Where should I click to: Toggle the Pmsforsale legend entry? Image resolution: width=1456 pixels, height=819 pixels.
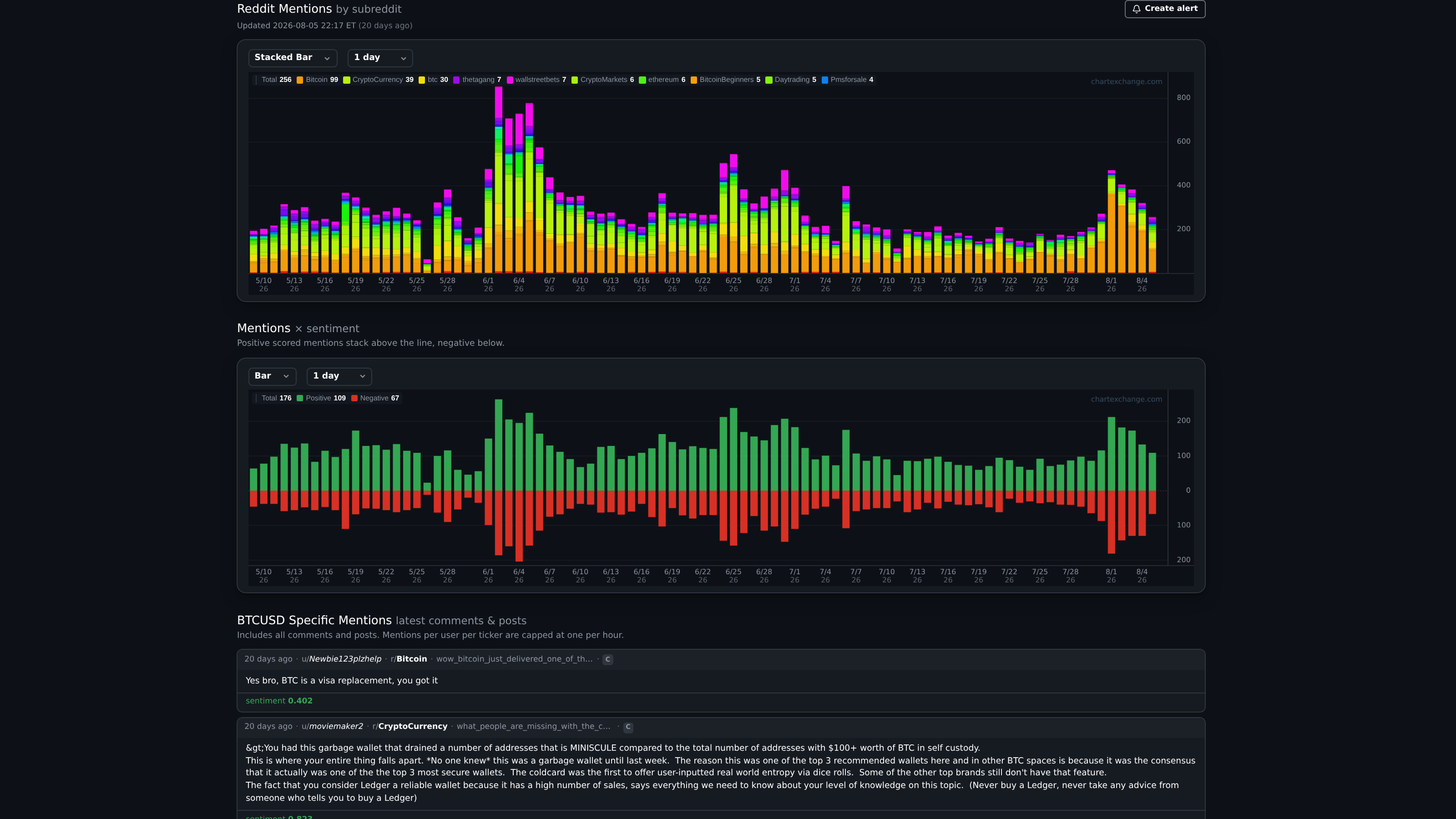click(847, 80)
